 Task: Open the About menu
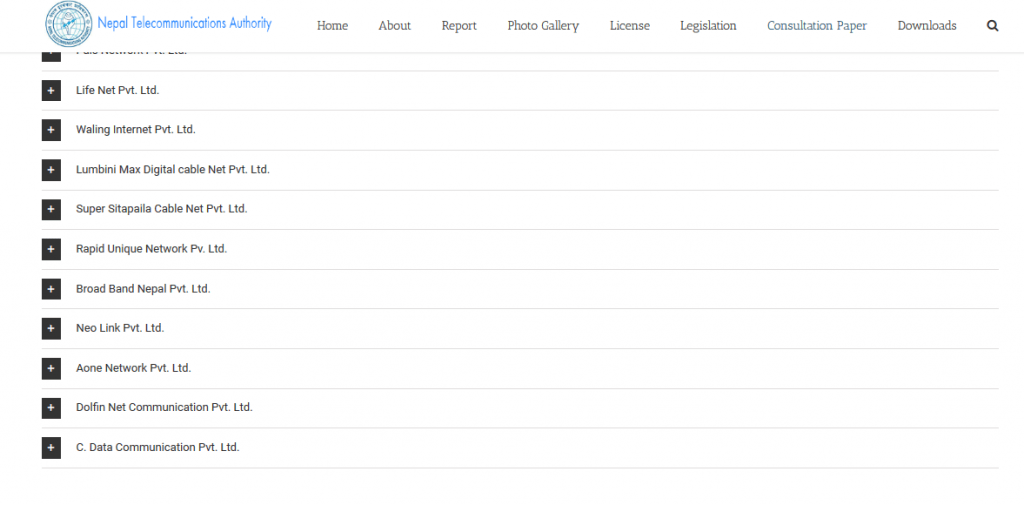pos(394,26)
